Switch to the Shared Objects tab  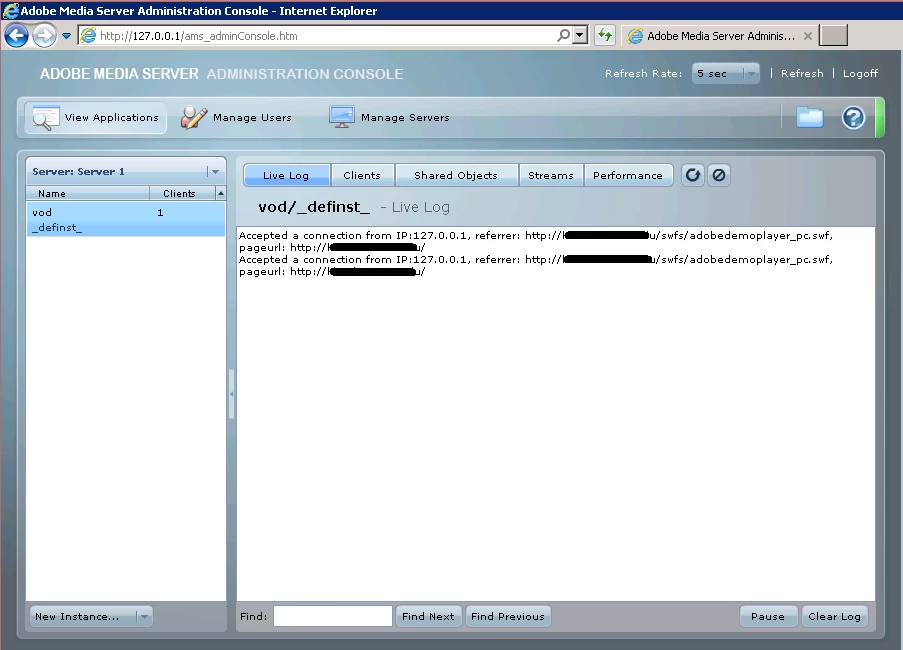click(x=456, y=175)
